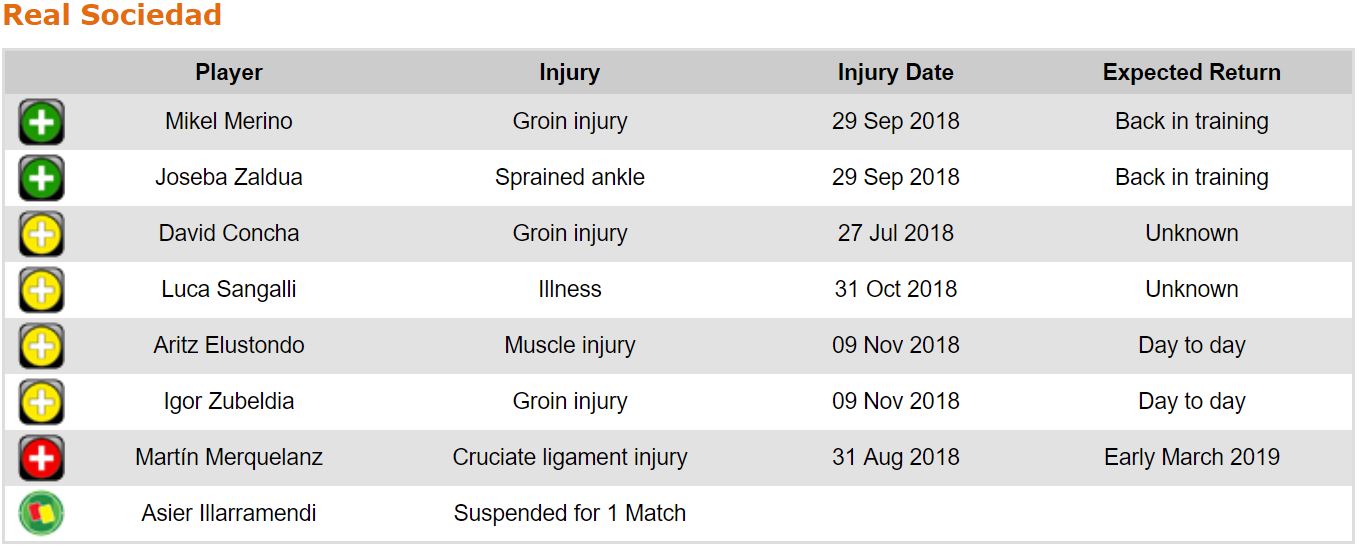Click the yellow status icon beside David Concha
Viewport: 1357px width, 546px height.
tap(41, 235)
